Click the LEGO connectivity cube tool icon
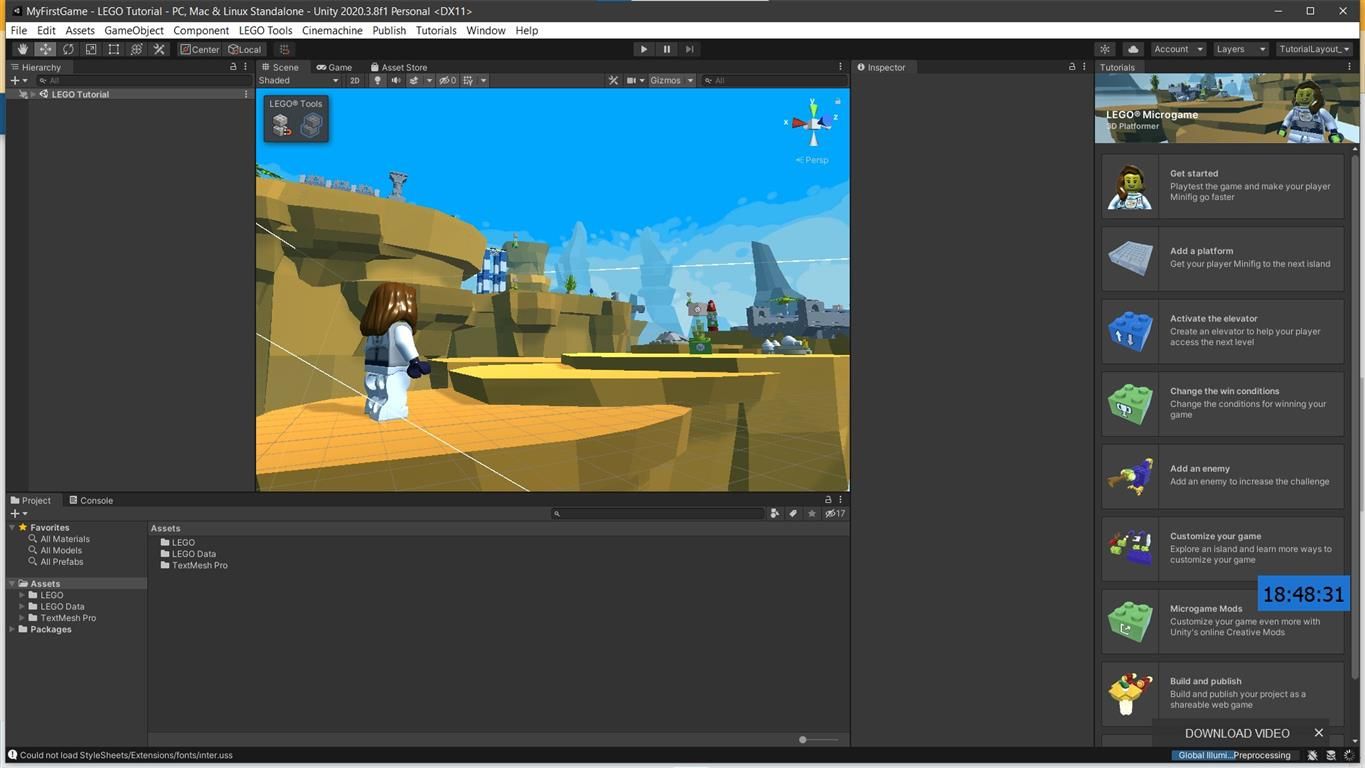Screen dimensions: 1365x768 click(x=311, y=125)
